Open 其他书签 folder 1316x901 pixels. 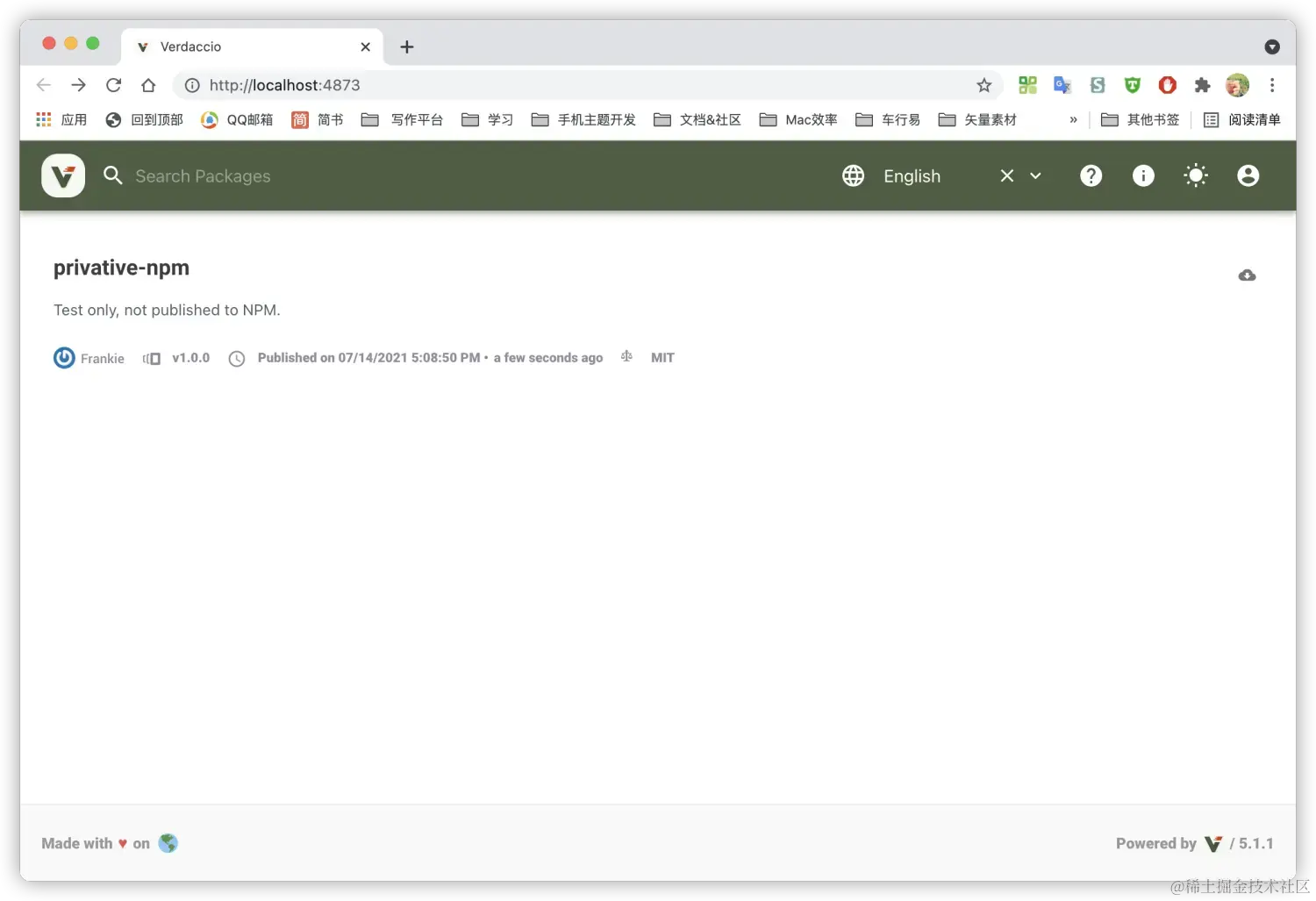tap(1141, 119)
